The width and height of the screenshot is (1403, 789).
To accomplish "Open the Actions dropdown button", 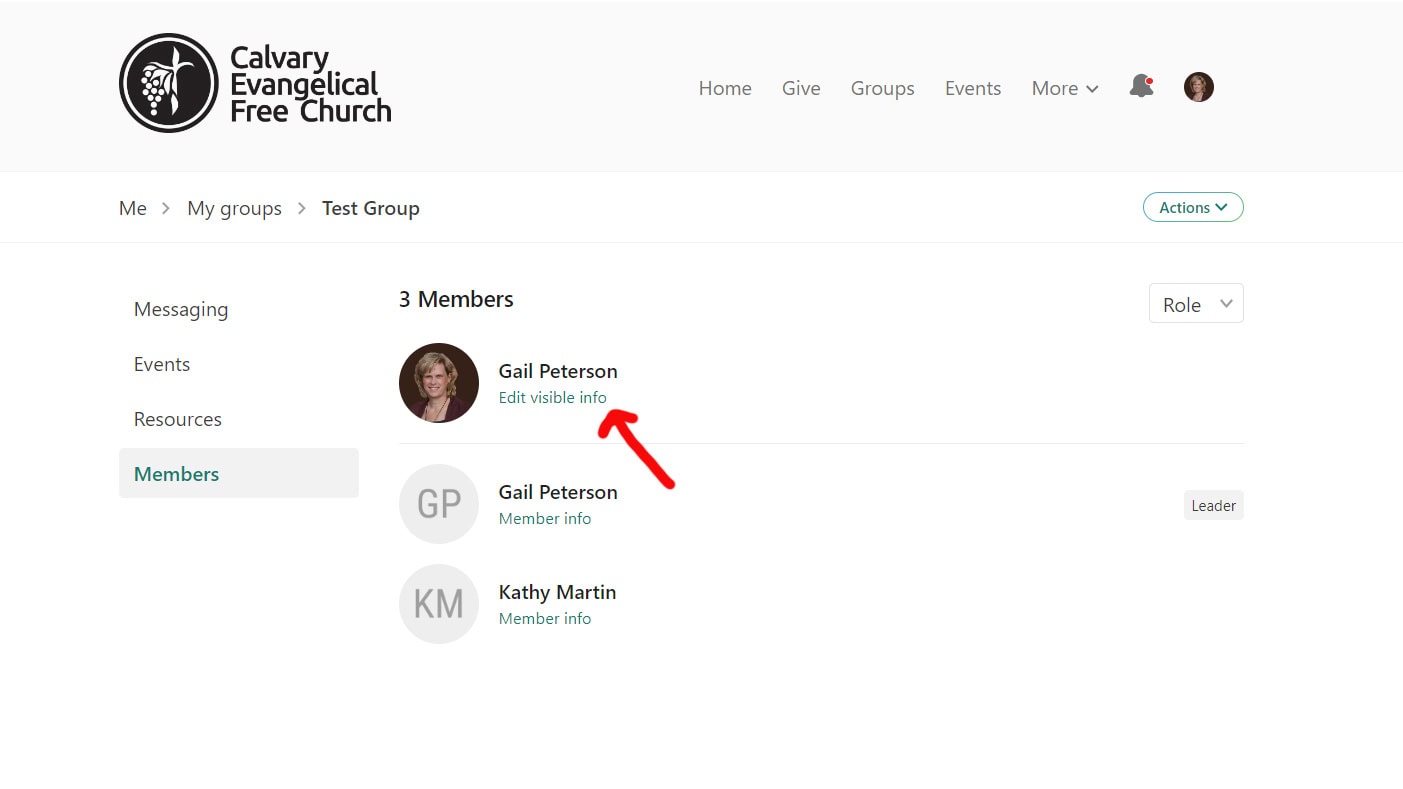I will pos(1192,207).
